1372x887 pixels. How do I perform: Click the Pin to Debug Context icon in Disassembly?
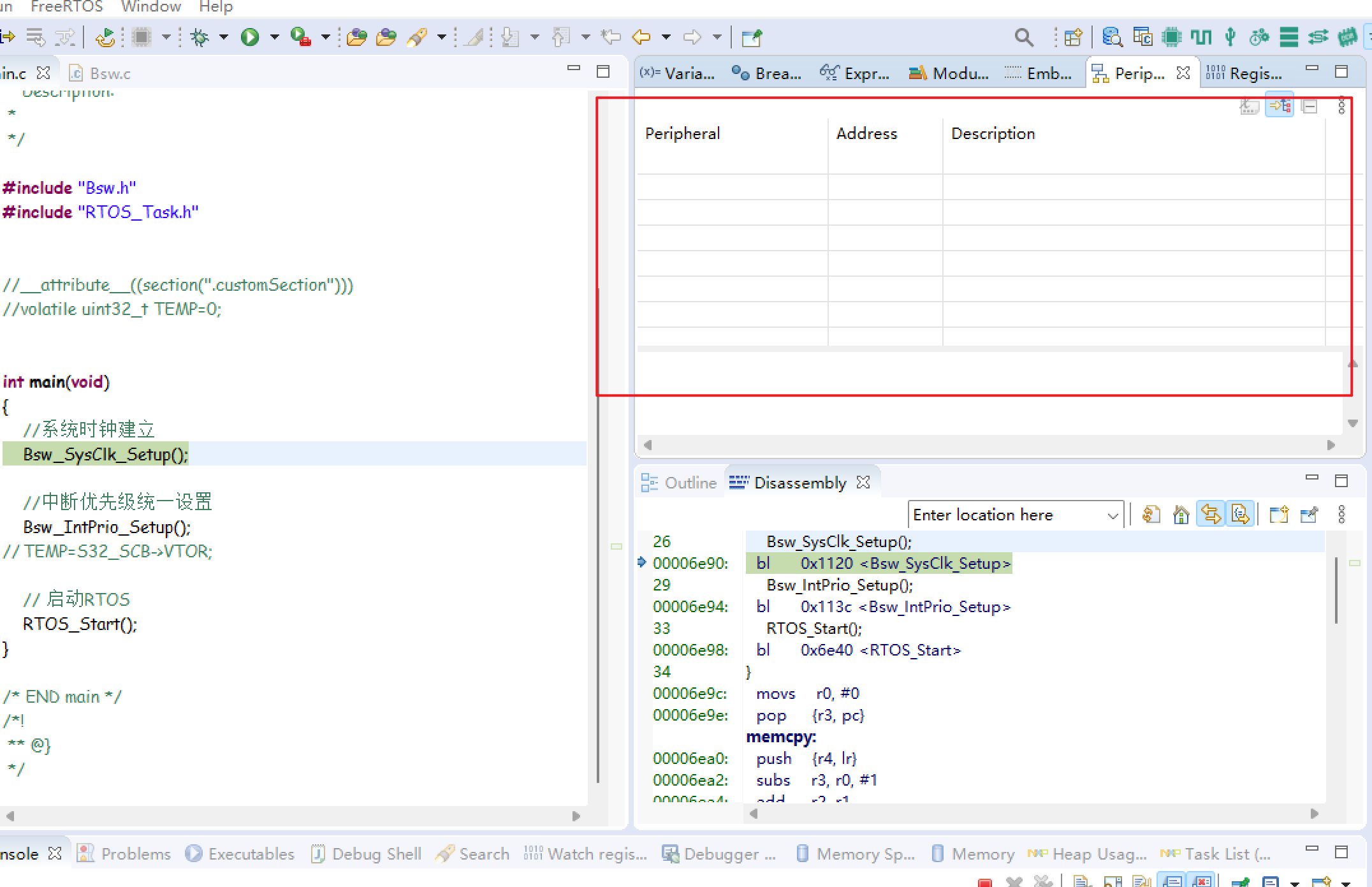tap(1309, 515)
